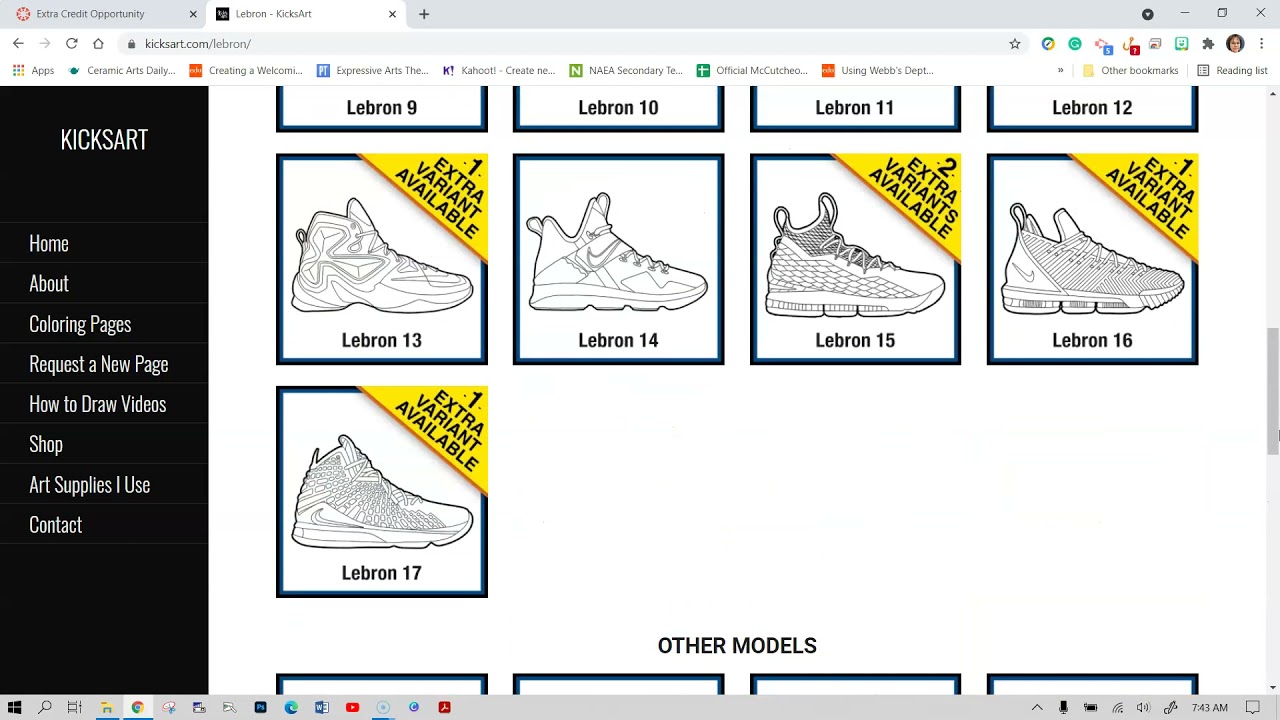Open Expressive Arts The... bookmark
The width and height of the screenshot is (1280, 720).
point(373,70)
